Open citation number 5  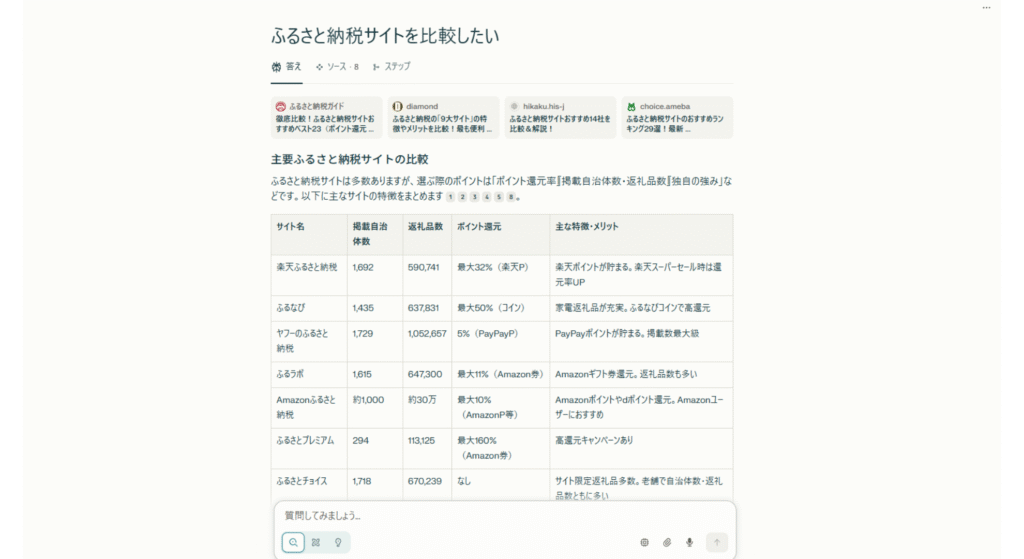click(499, 197)
